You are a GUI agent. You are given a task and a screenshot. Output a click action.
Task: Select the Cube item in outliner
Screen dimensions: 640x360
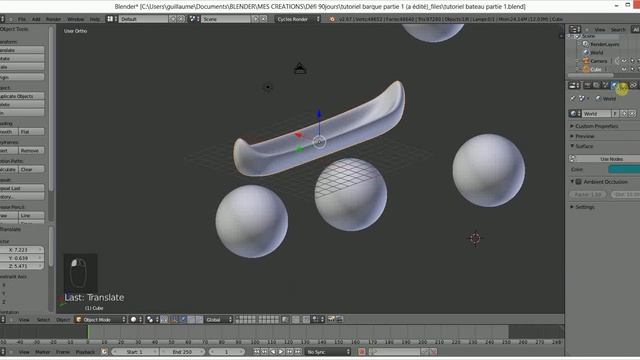point(596,69)
